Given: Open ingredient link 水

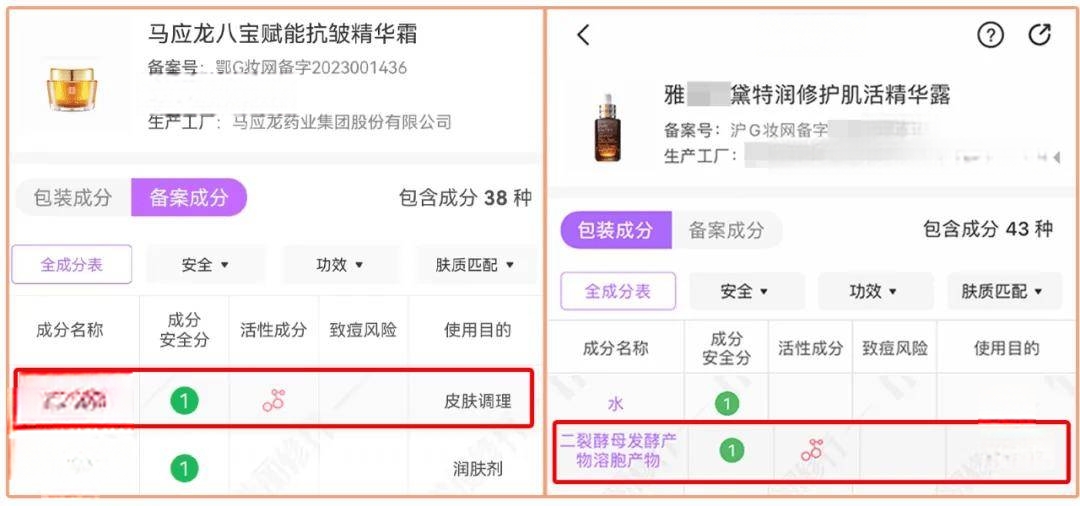Looking at the screenshot, I should tap(615, 403).
